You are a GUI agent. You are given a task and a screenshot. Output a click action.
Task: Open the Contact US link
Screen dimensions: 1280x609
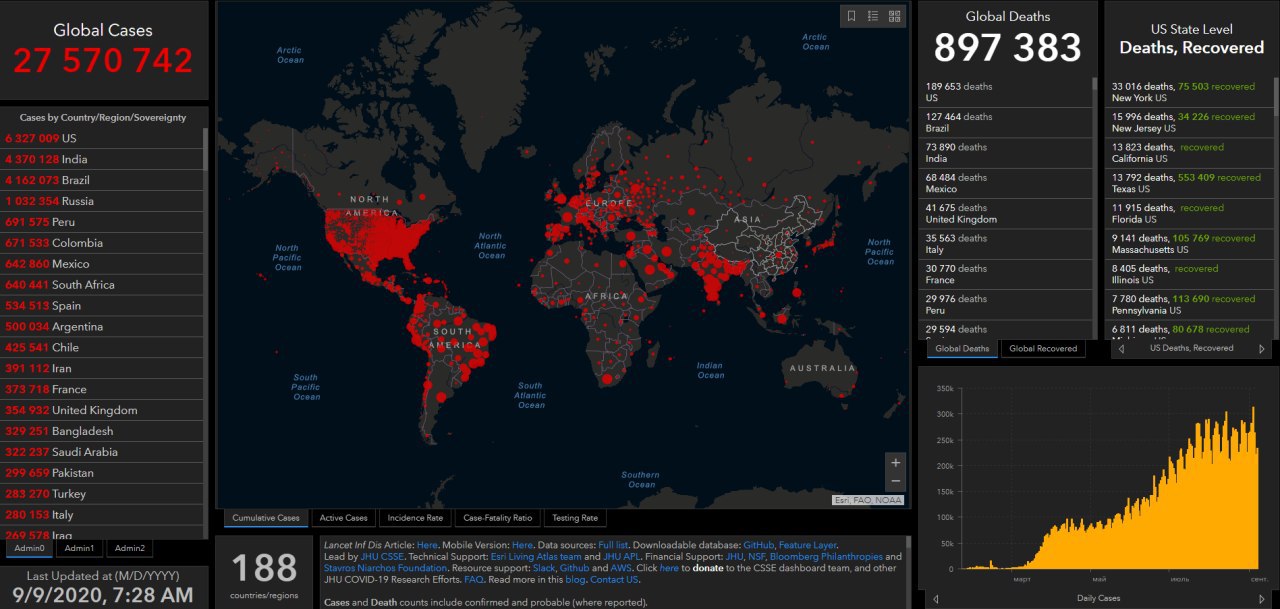coord(614,580)
